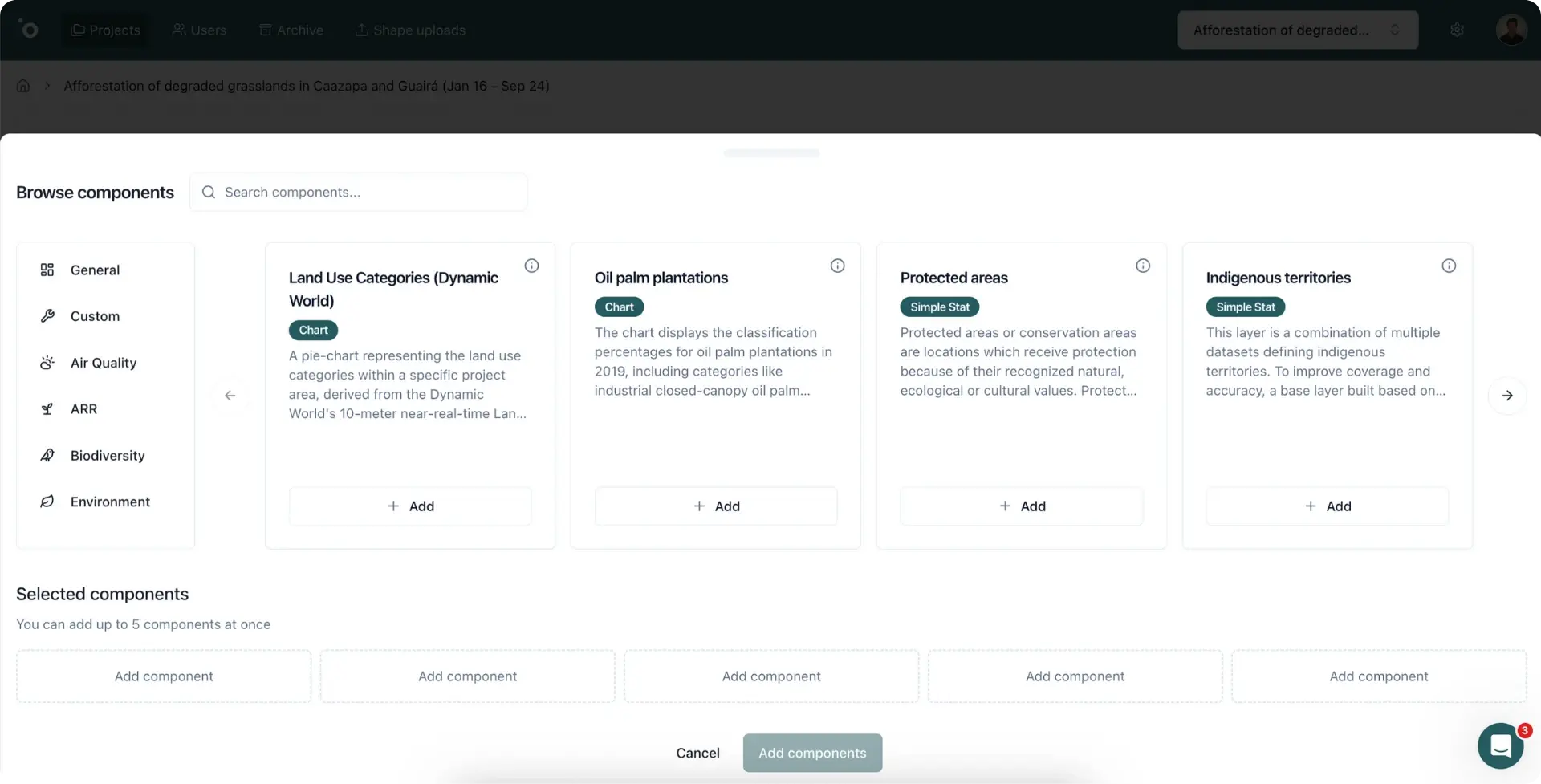1541x784 pixels.
Task: Expand the Afforestation project selector dropdown
Action: tap(1297, 30)
